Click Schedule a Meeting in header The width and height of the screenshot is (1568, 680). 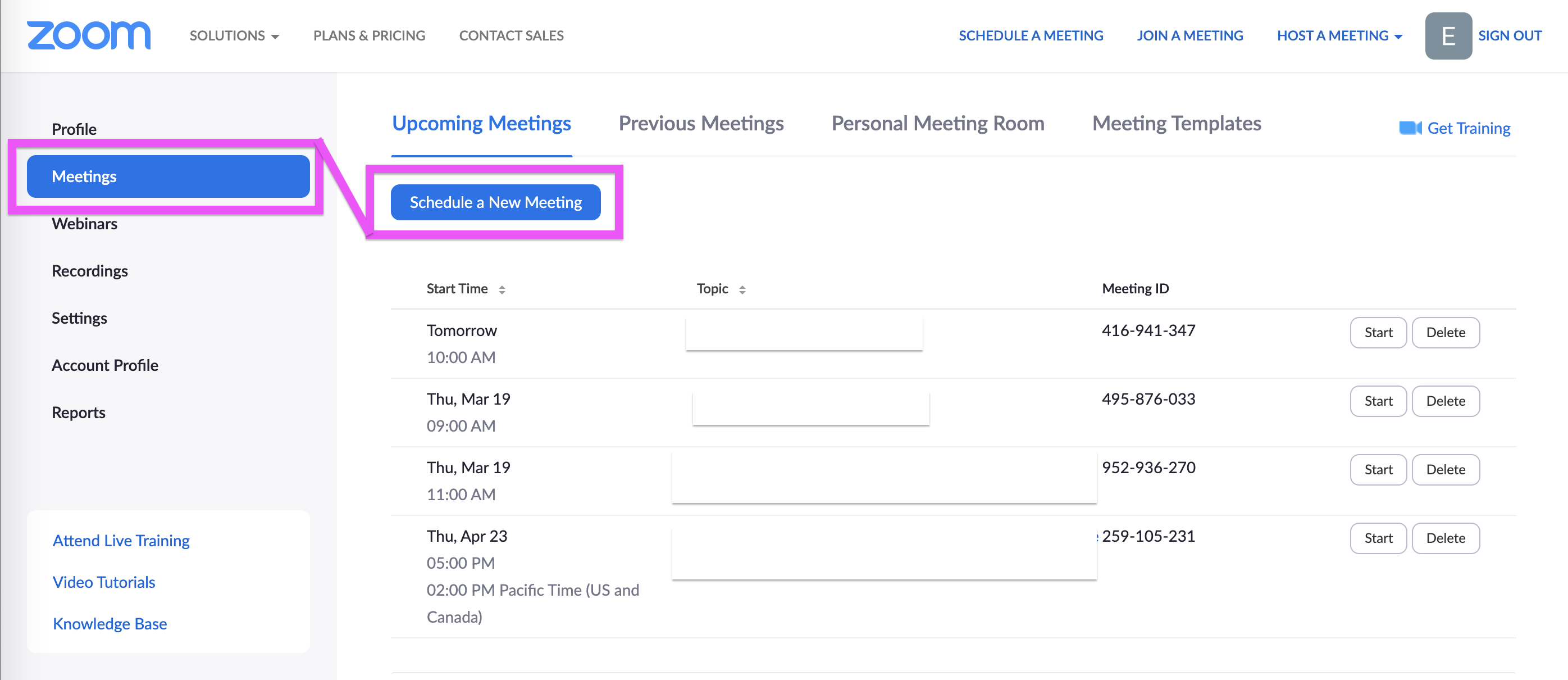(x=1031, y=35)
